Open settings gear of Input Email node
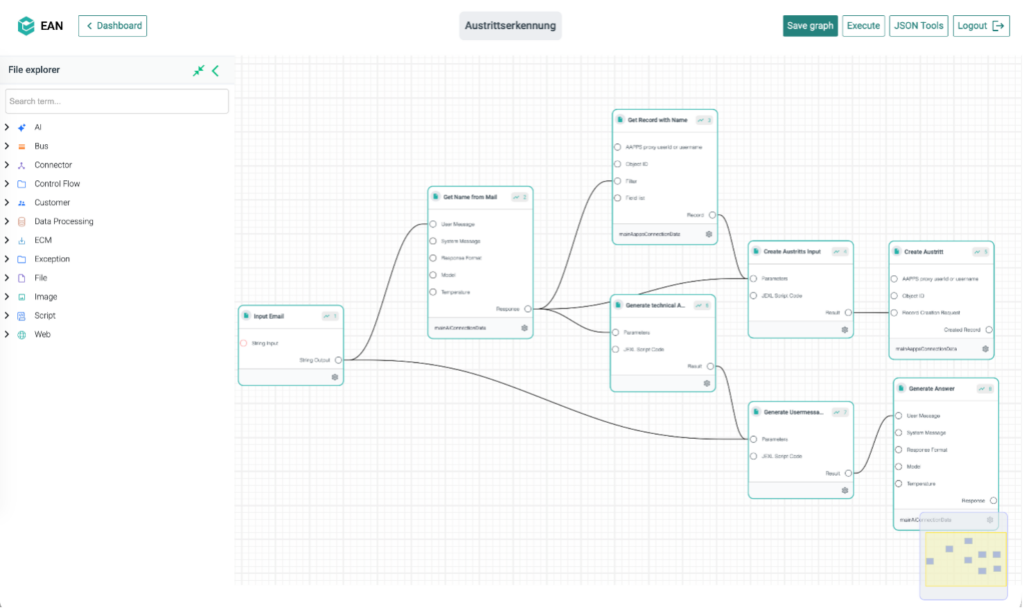Image resolution: width=1024 pixels, height=610 pixels. click(x=335, y=377)
